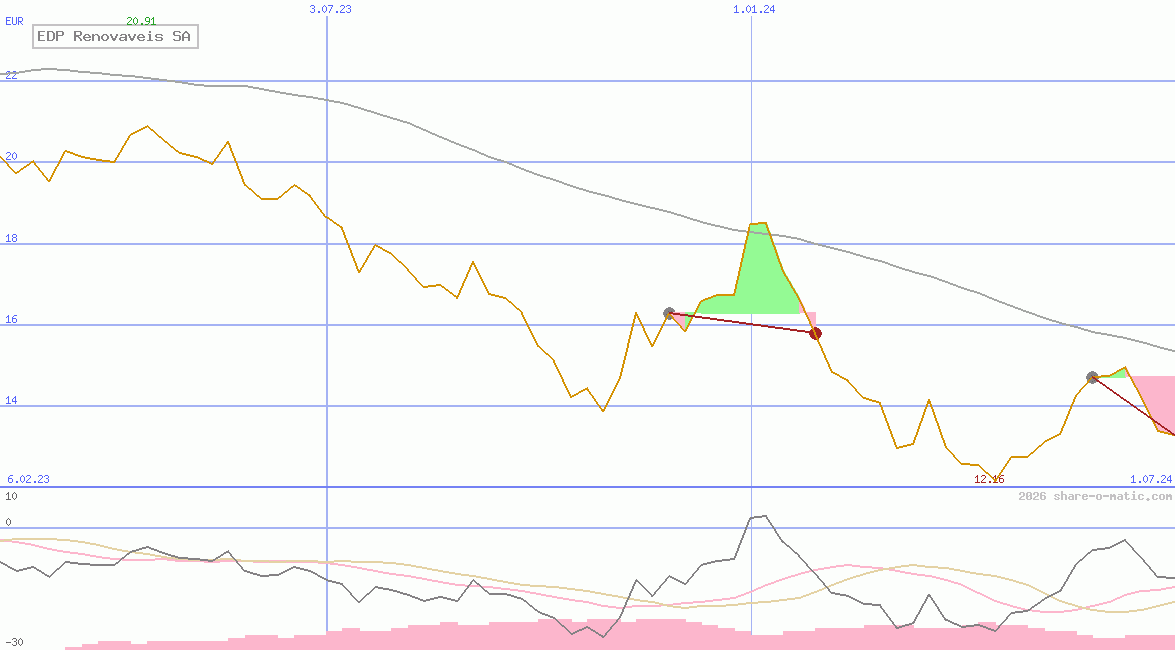
Task: Click the 0 indicator axis label
Action: click(8, 522)
